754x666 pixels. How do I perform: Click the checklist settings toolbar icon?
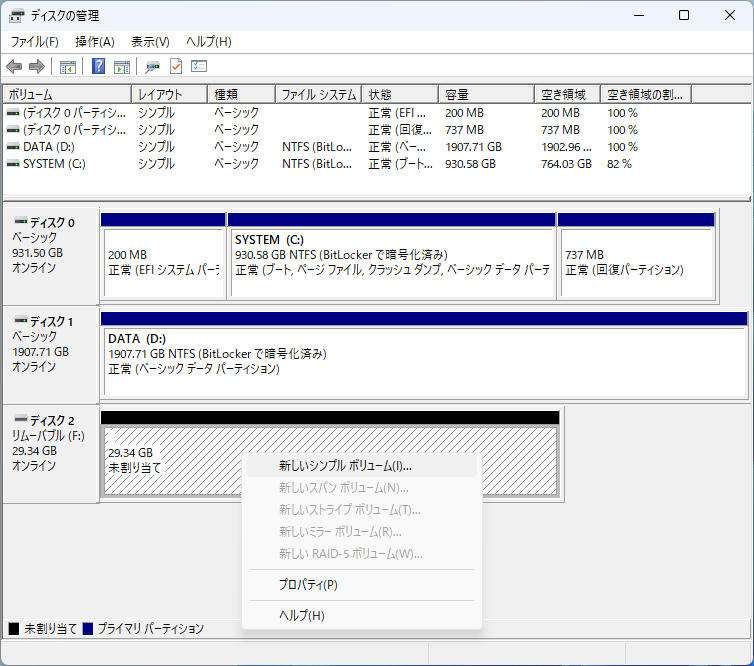click(x=199, y=67)
